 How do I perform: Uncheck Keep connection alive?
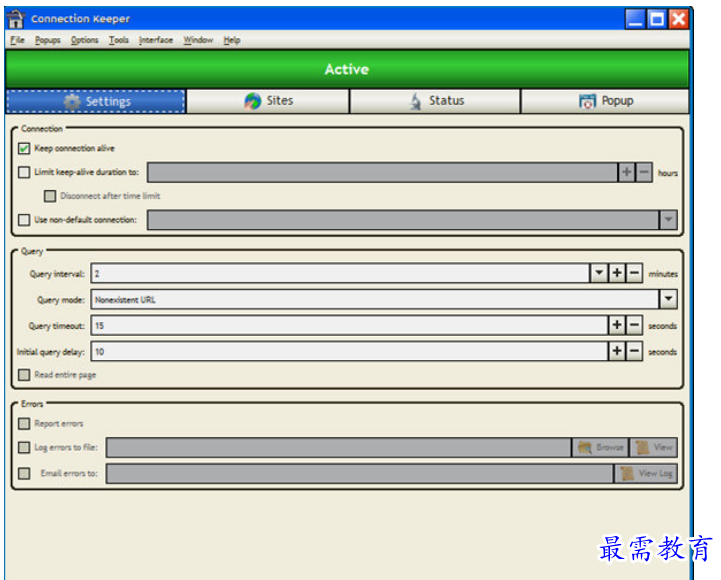tap(24, 149)
